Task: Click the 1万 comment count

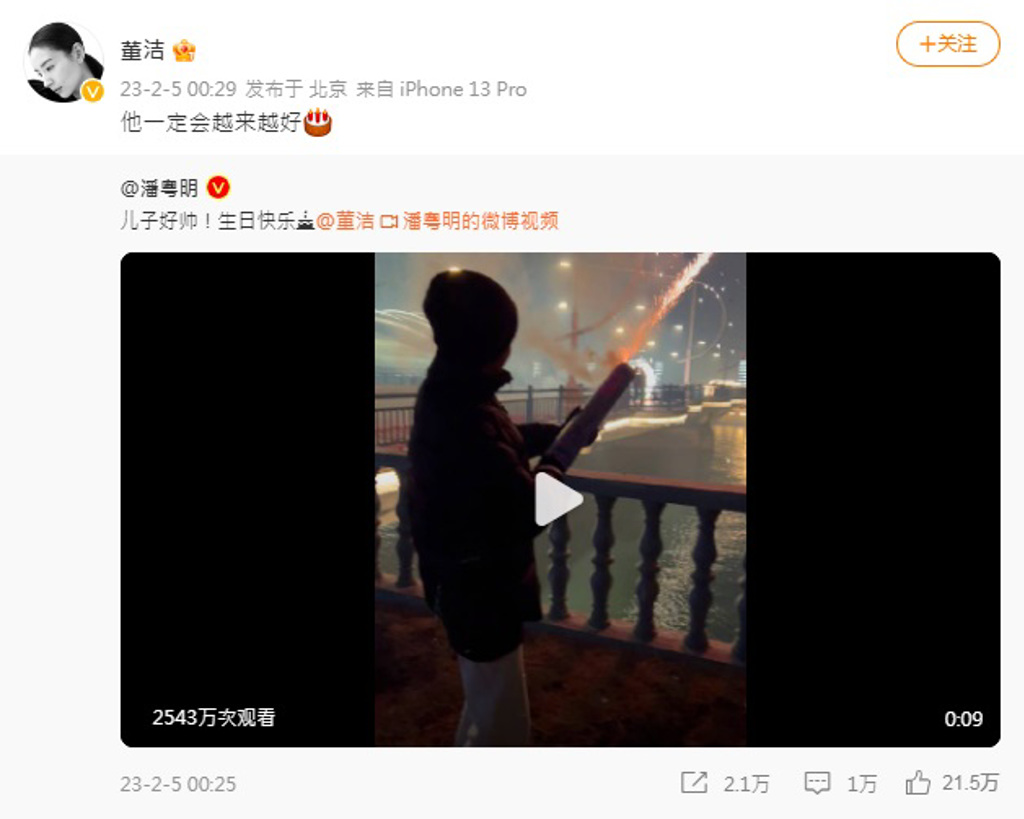Action: [x=861, y=783]
